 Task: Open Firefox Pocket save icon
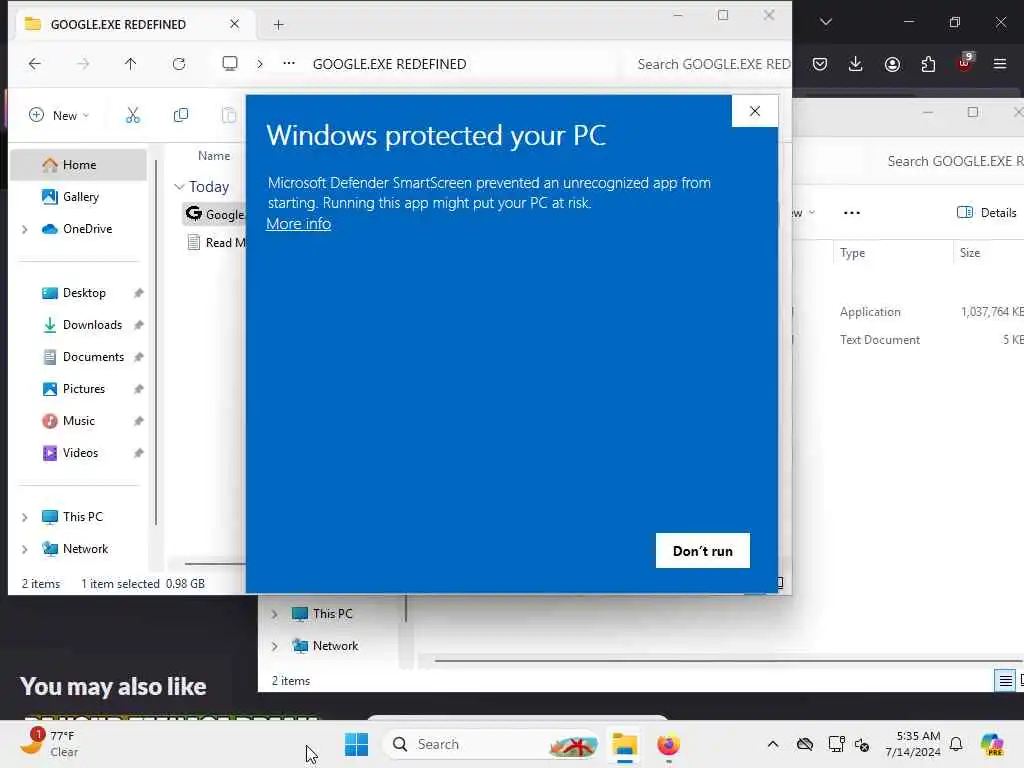pyautogui.click(x=820, y=63)
